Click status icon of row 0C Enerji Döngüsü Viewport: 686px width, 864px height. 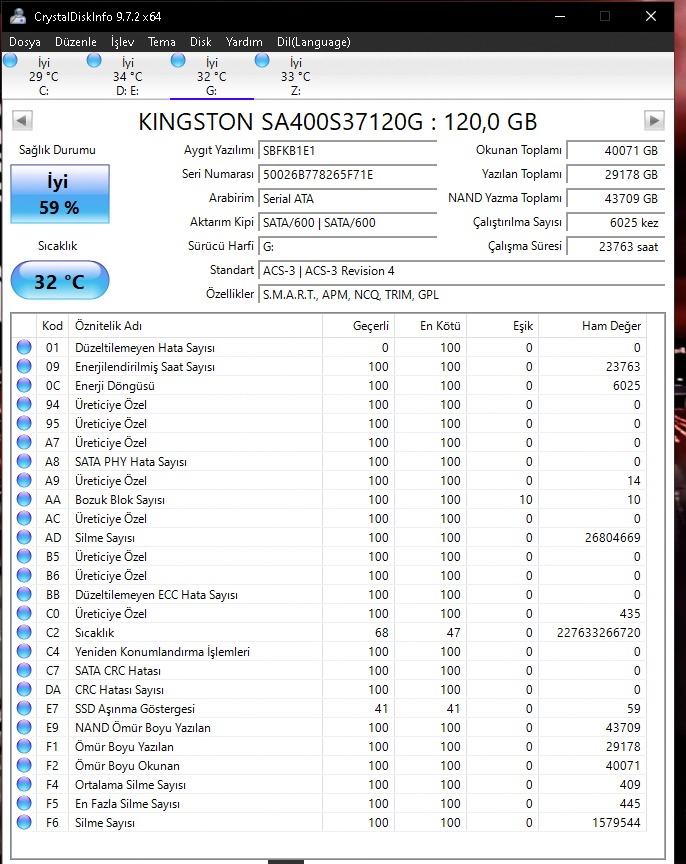(24, 385)
